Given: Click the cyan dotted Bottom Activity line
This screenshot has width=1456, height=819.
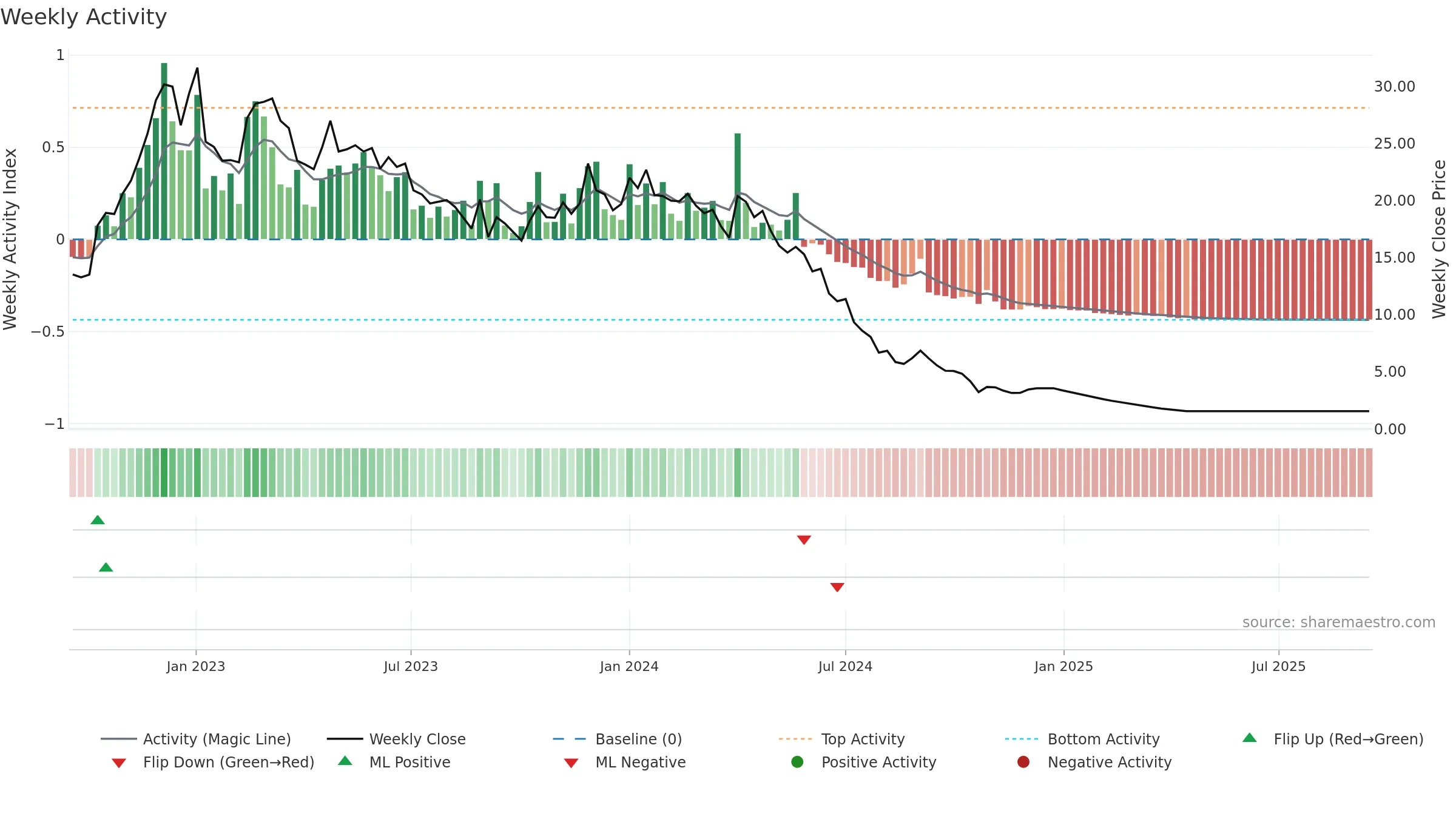Looking at the screenshot, I should pyautogui.click(x=721, y=320).
